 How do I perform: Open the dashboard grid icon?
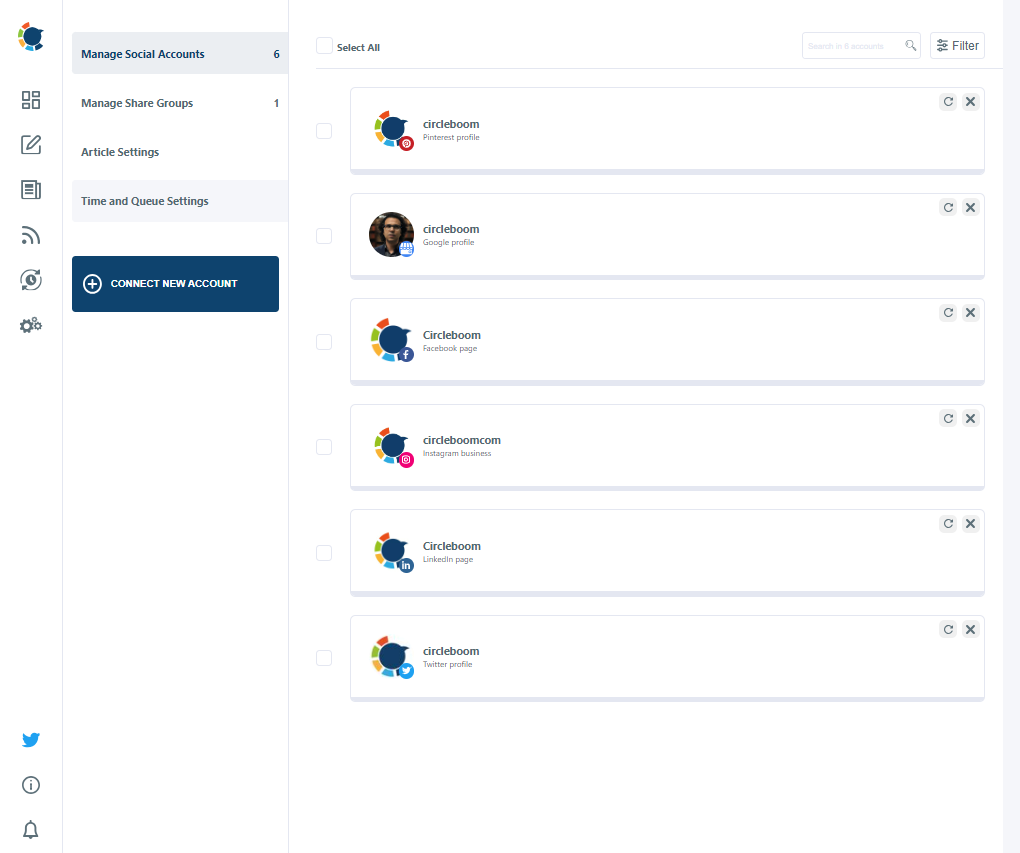(x=30, y=100)
